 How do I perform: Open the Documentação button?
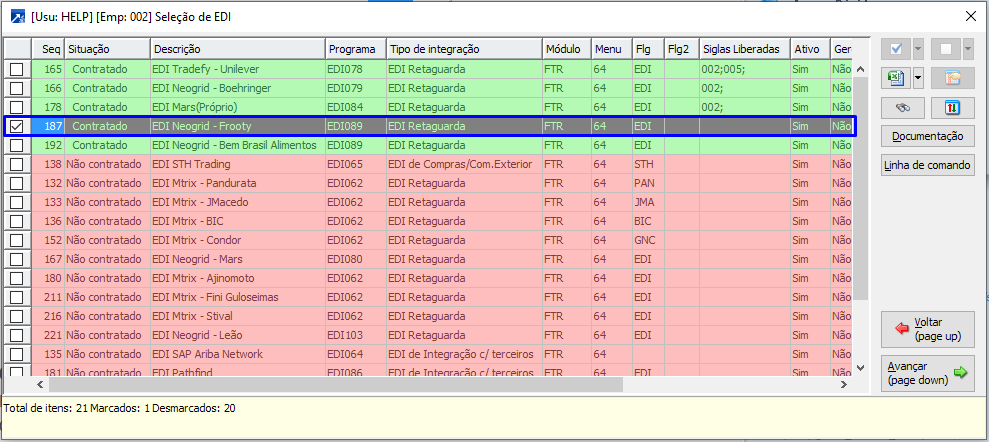[x=928, y=136]
